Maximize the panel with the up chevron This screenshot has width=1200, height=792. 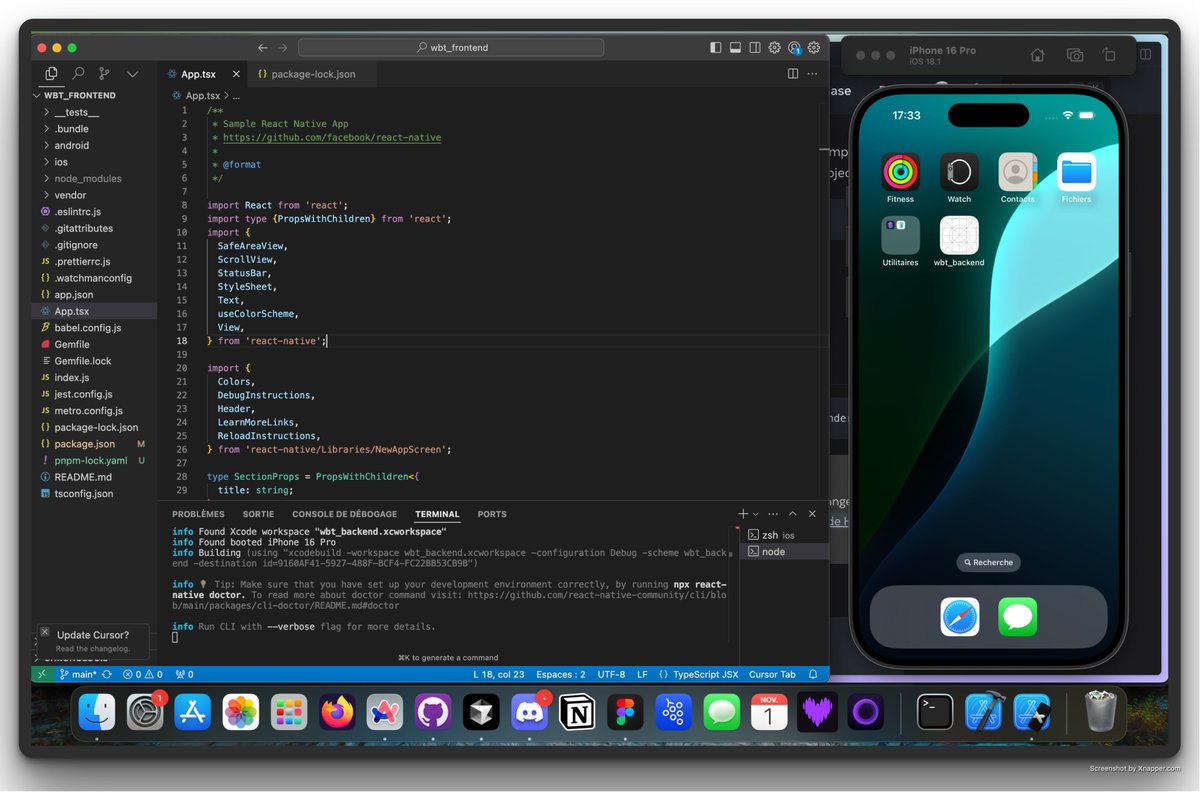click(x=793, y=514)
